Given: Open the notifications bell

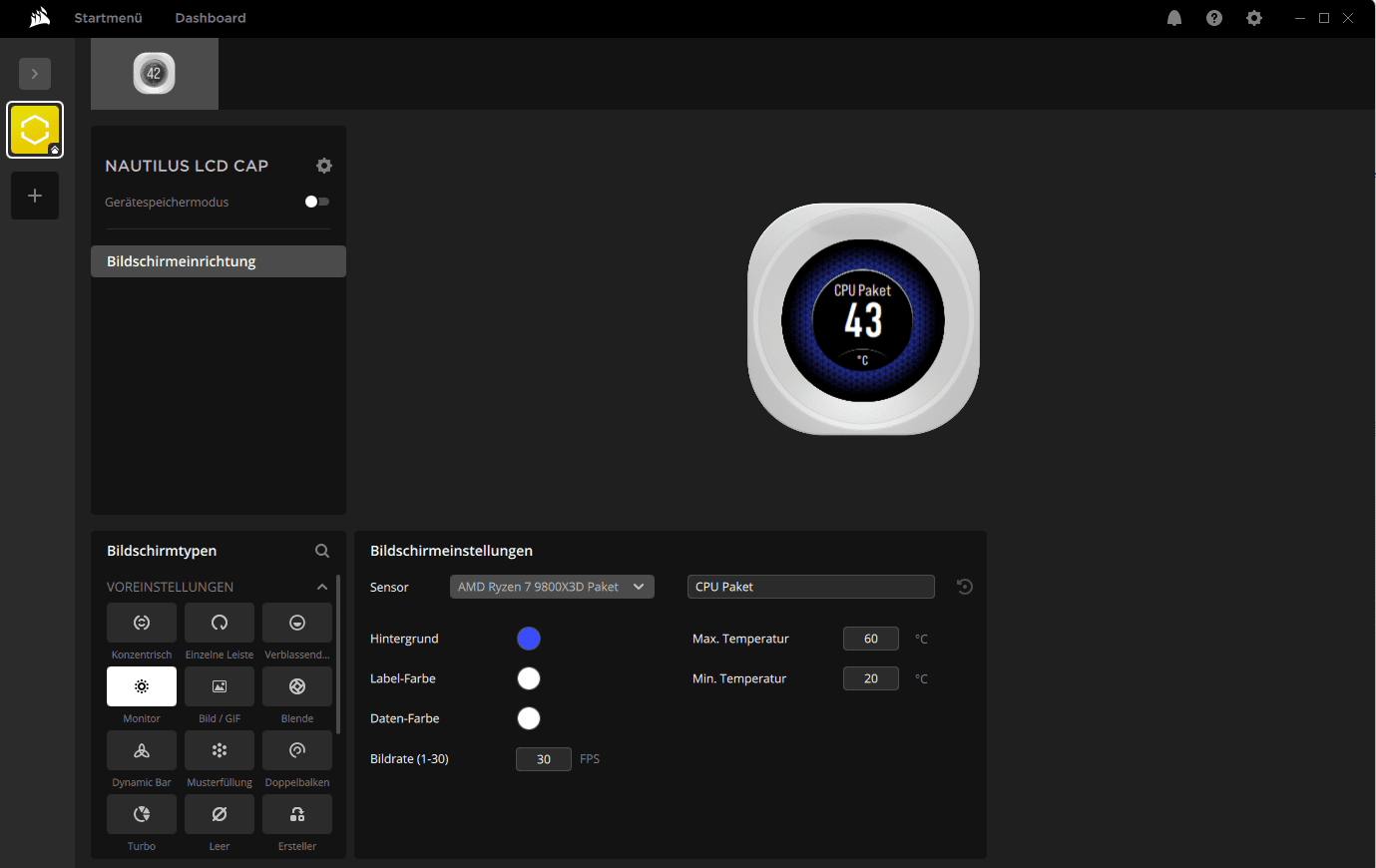Looking at the screenshot, I should (x=1174, y=18).
